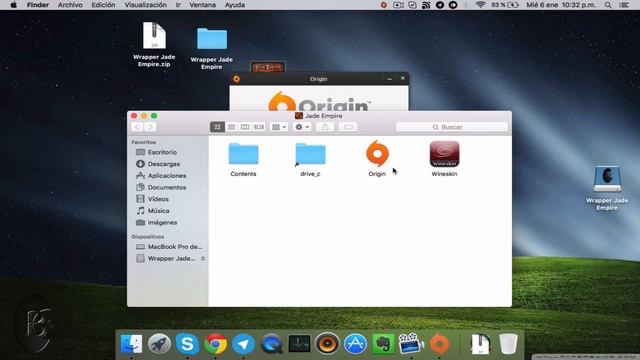The height and width of the screenshot is (360, 640).
Task: Click the red recording menu bar icon
Action: 384,5
